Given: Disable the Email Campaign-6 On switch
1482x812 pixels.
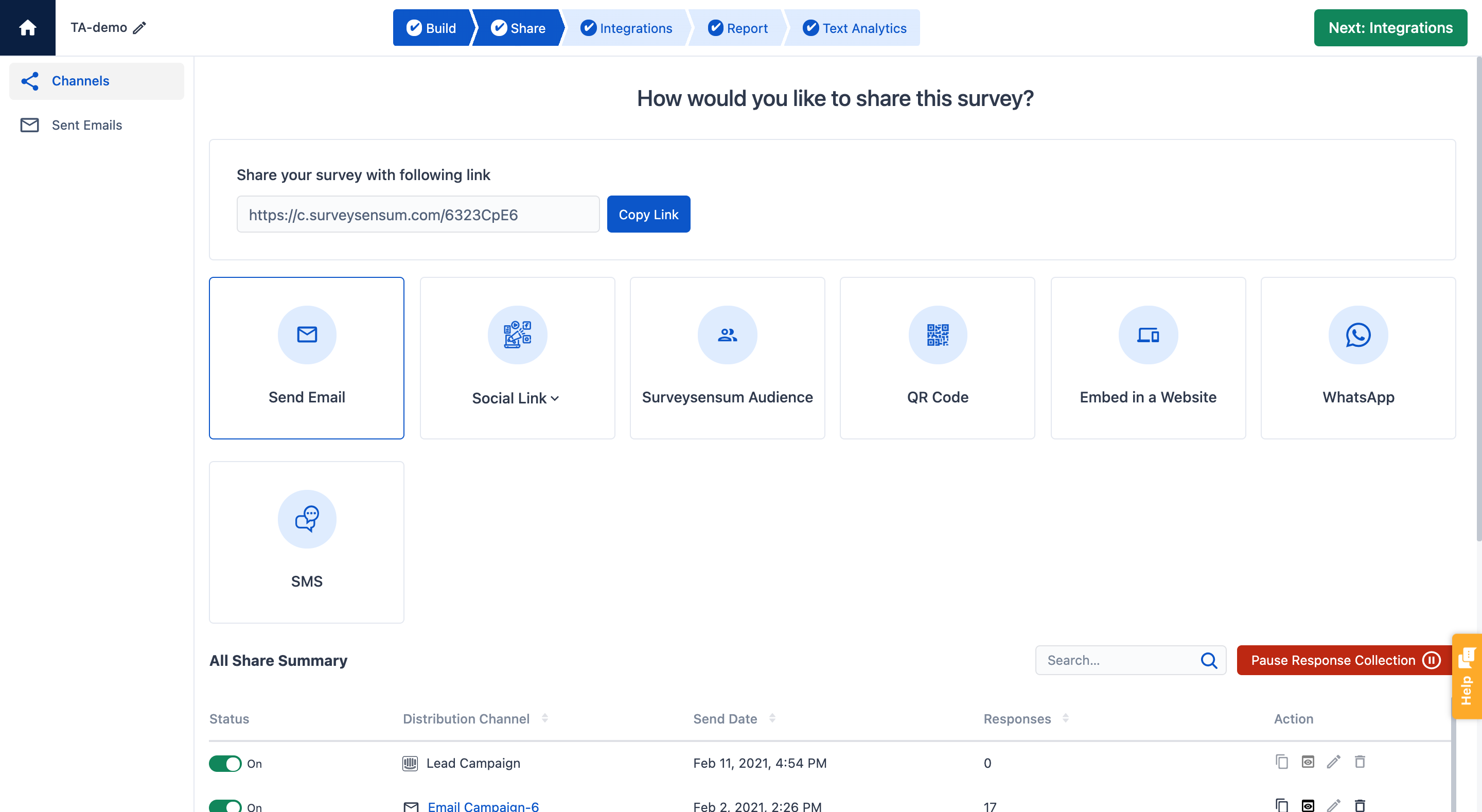Looking at the screenshot, I should click(x=225, y=806).
